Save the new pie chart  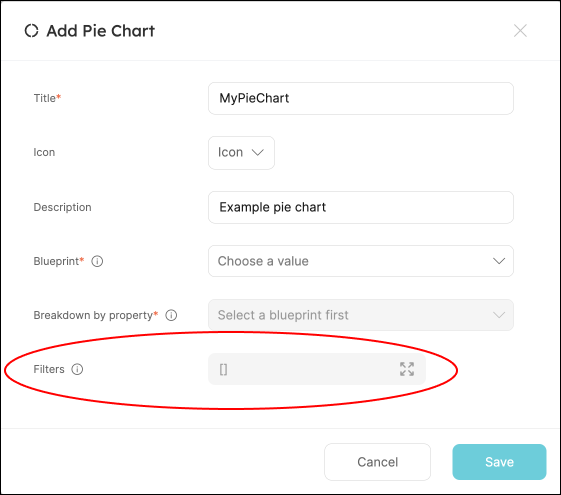[x=499, y=462]
